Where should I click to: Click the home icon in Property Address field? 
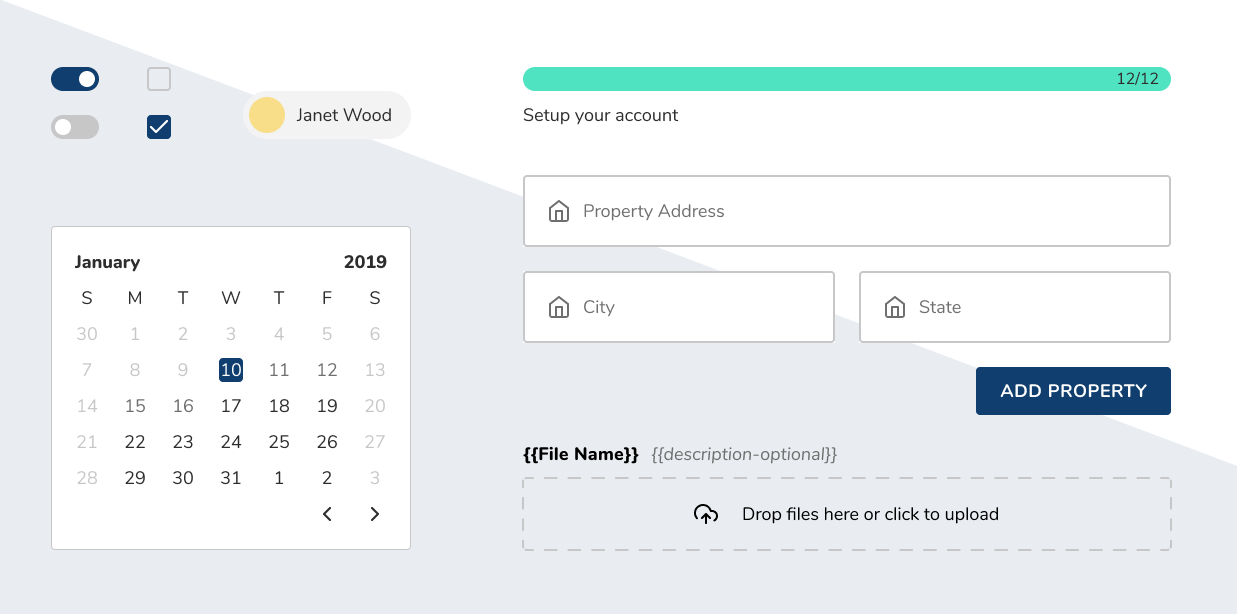[x=559, y=211]
